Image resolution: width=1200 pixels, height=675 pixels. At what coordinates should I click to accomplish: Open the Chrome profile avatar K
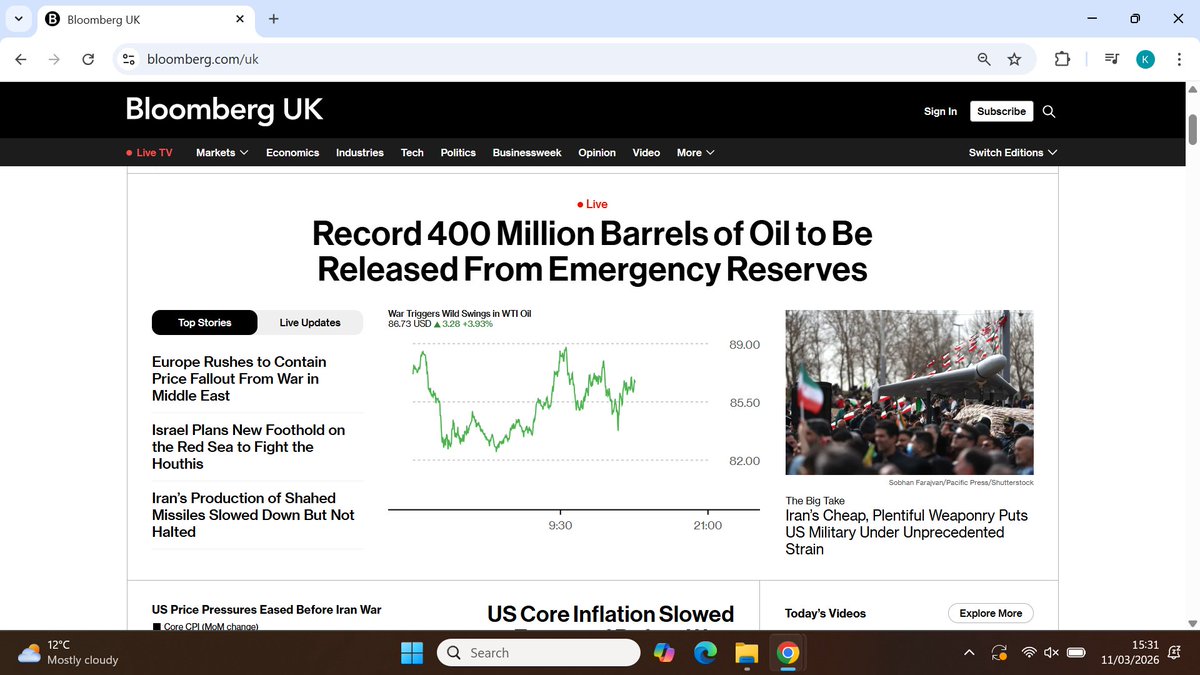[x=1145, y=60]
